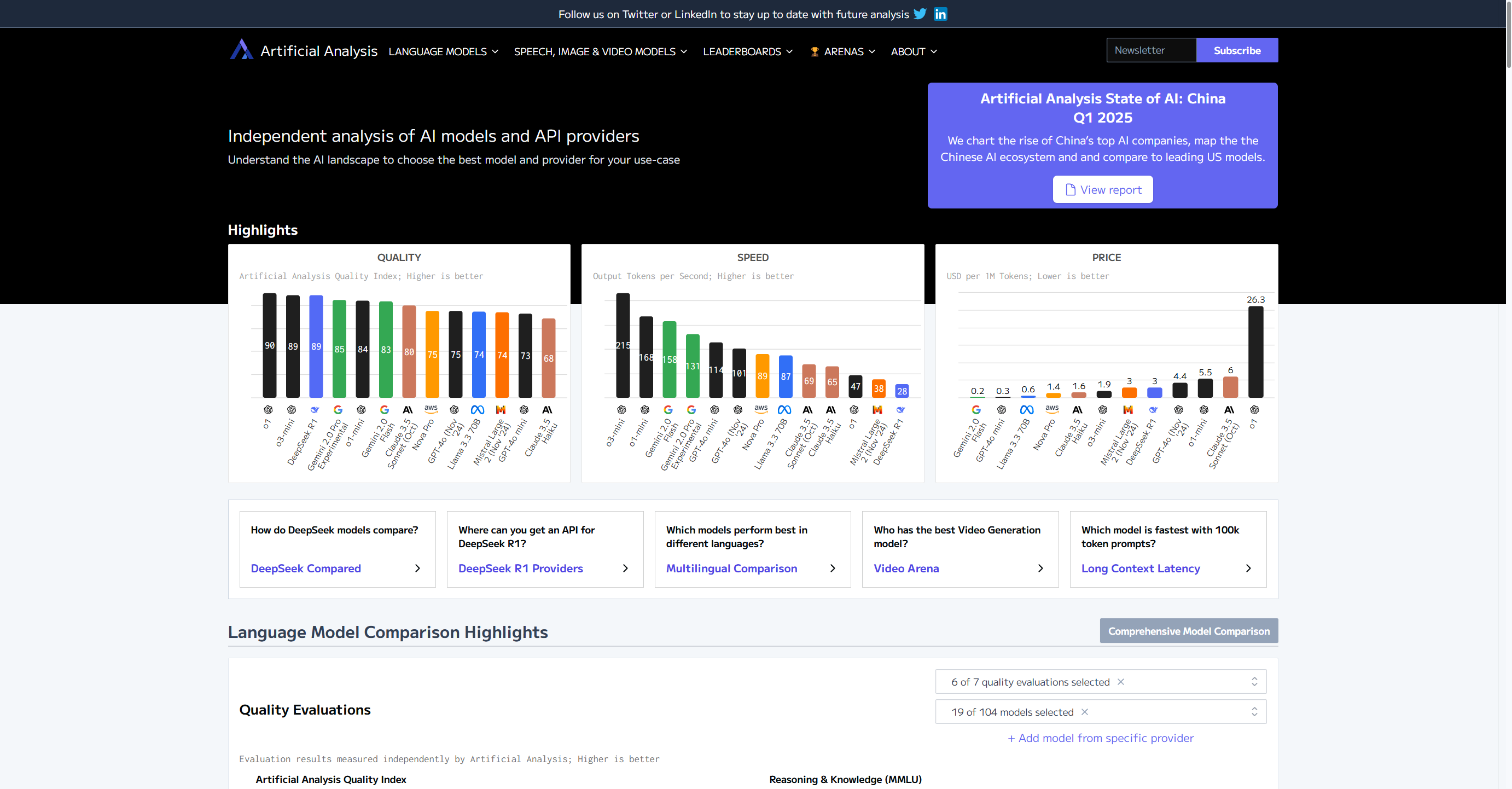Open the 19 of 104 models dropdown
Image resolution: width=1512 pixels, height=789 pixels.
(1101, 711)
